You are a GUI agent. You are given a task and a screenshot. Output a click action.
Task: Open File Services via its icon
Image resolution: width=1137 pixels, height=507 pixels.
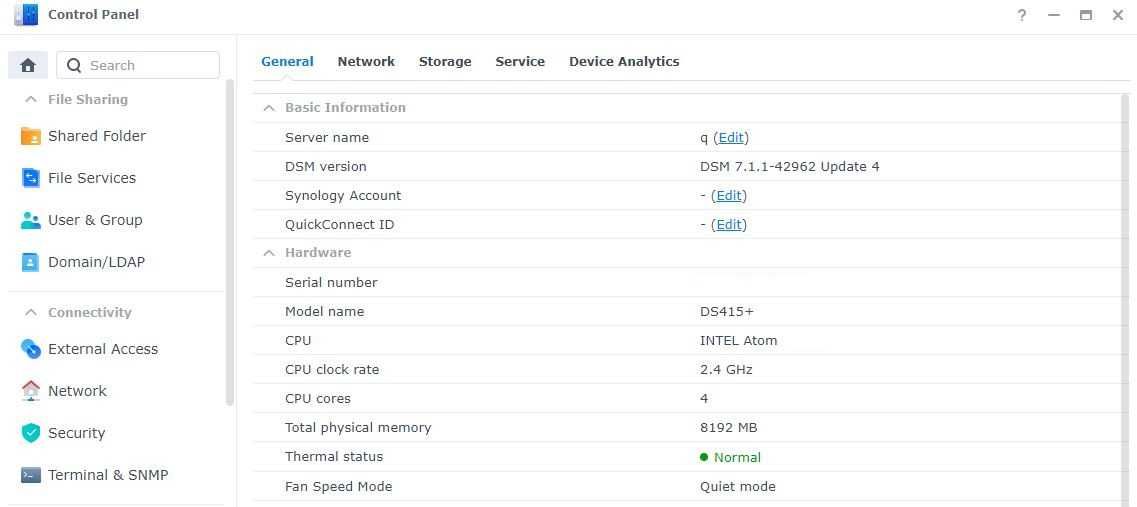pos(30,178)
